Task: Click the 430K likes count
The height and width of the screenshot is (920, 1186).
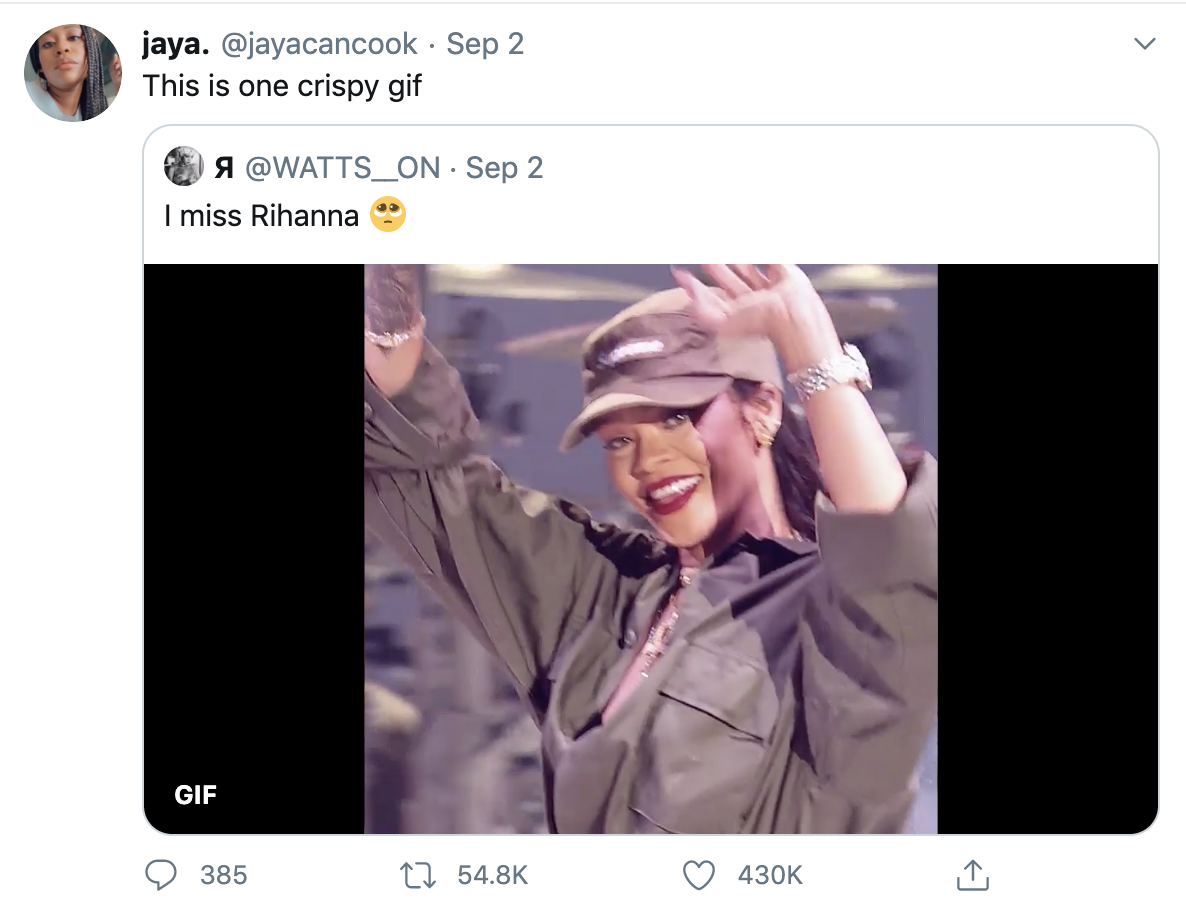Action: (x=770, y=875)
